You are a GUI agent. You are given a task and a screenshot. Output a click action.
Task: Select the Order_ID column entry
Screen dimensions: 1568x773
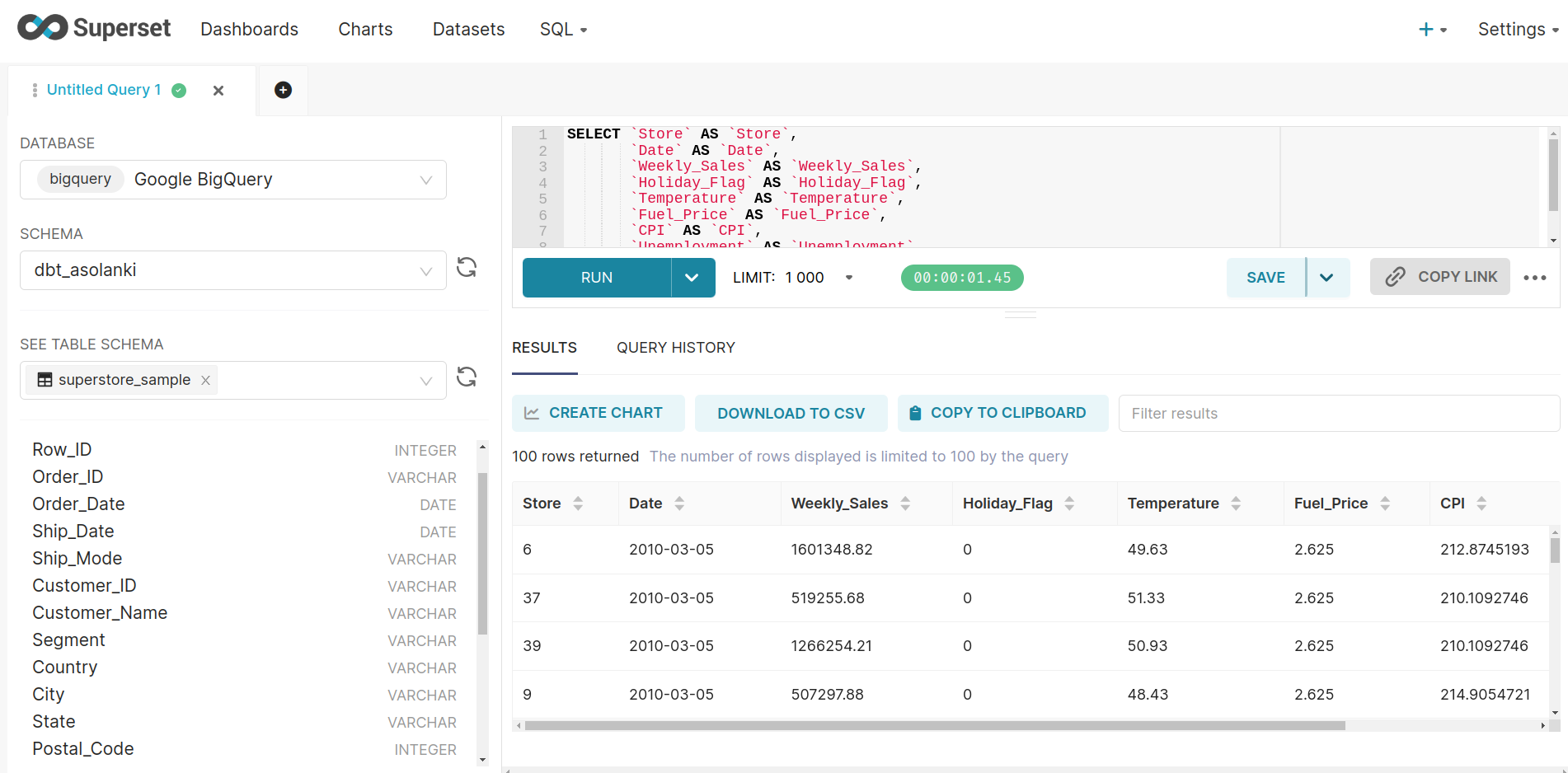coord(244,477)
